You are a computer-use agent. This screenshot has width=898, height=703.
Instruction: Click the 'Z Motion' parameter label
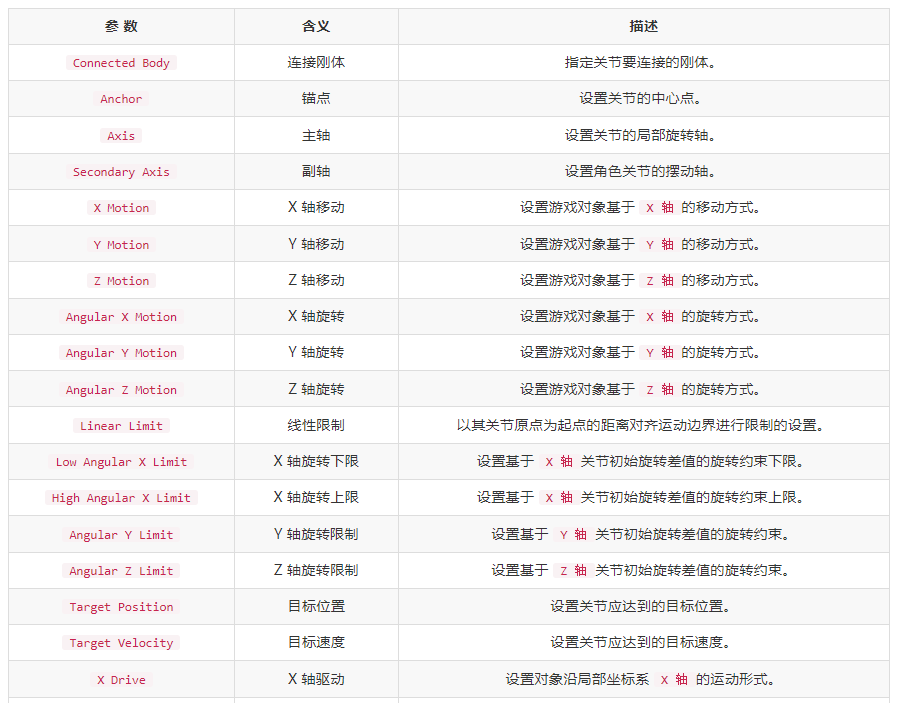pos(121,281)
